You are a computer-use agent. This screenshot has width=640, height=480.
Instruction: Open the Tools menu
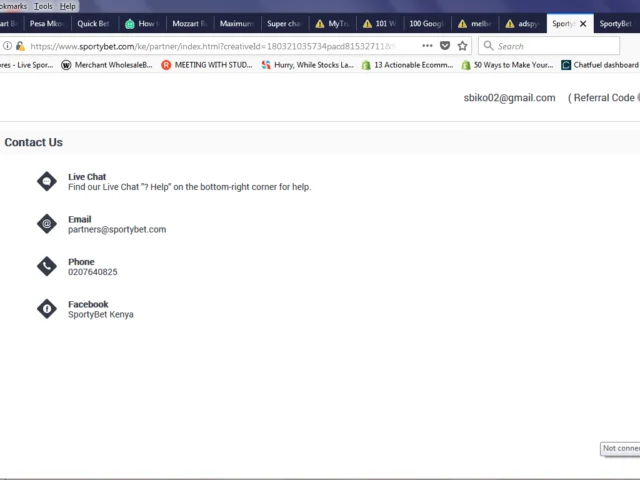pos(43,6)
